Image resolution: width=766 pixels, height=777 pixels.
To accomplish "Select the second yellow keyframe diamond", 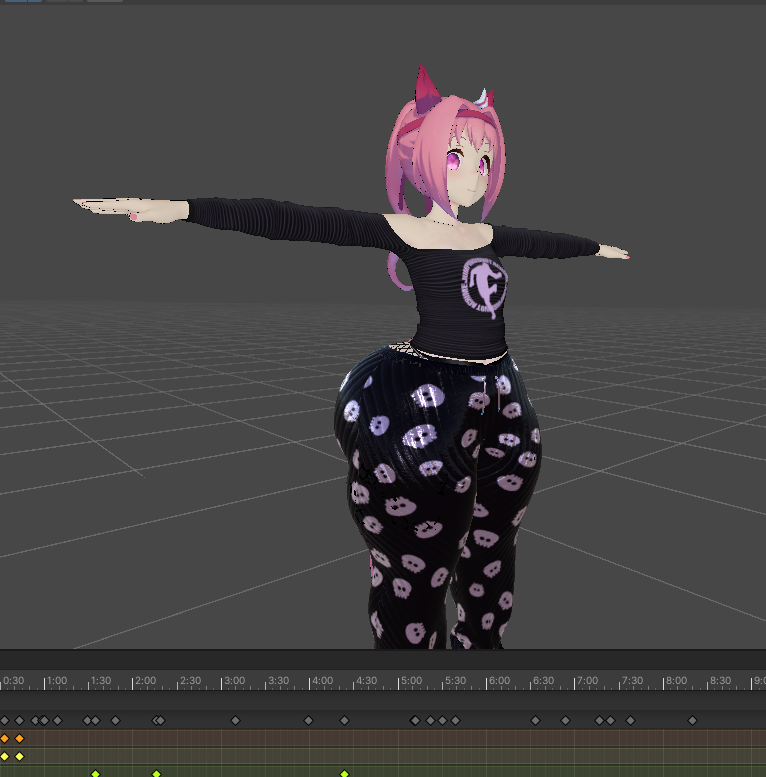I will coord(19,756).
